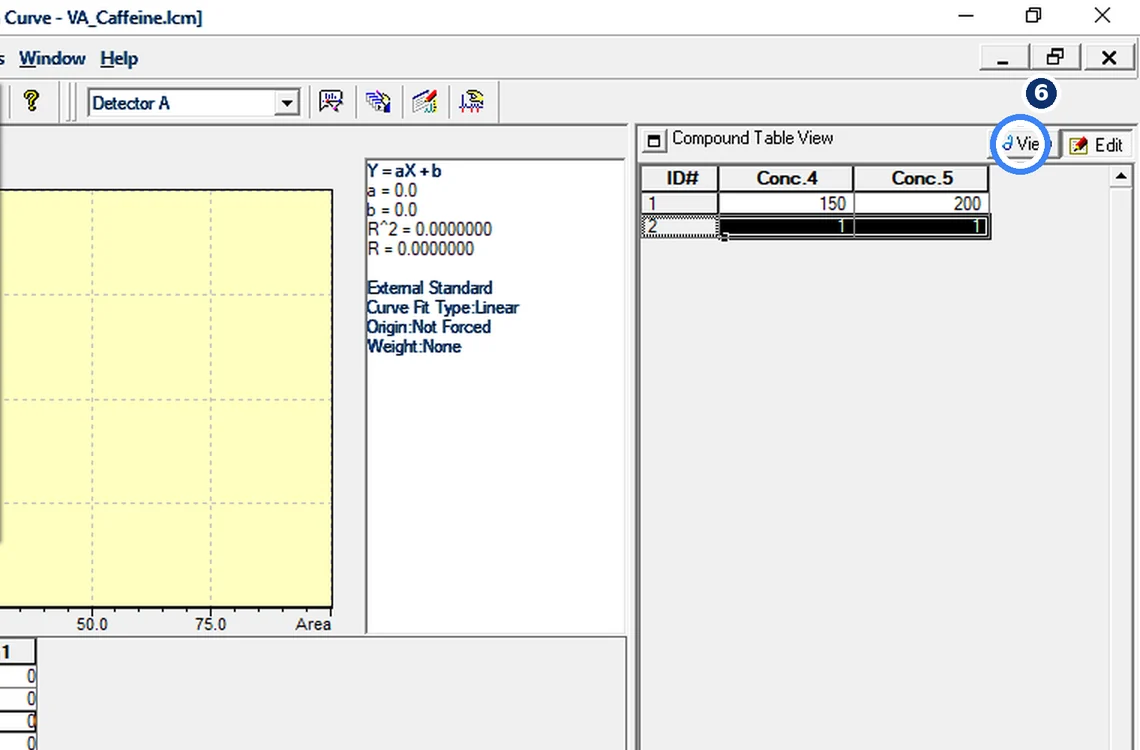Select the Conc.5 column header
This screenshot has width=1140, height=750.
[921, 178]
